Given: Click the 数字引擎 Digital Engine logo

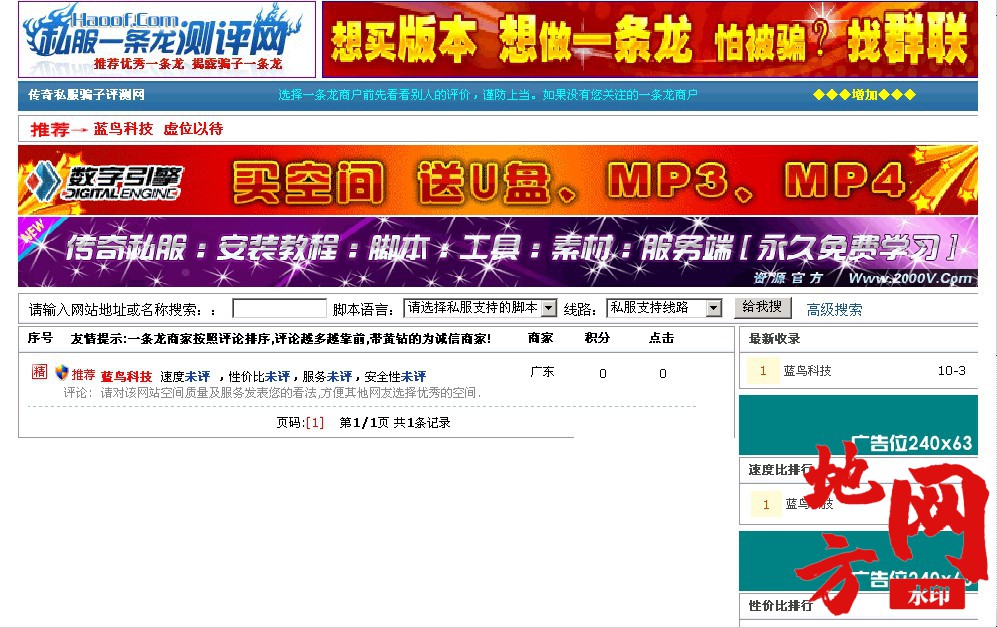Looking at the screenshot, I should 104,181.
